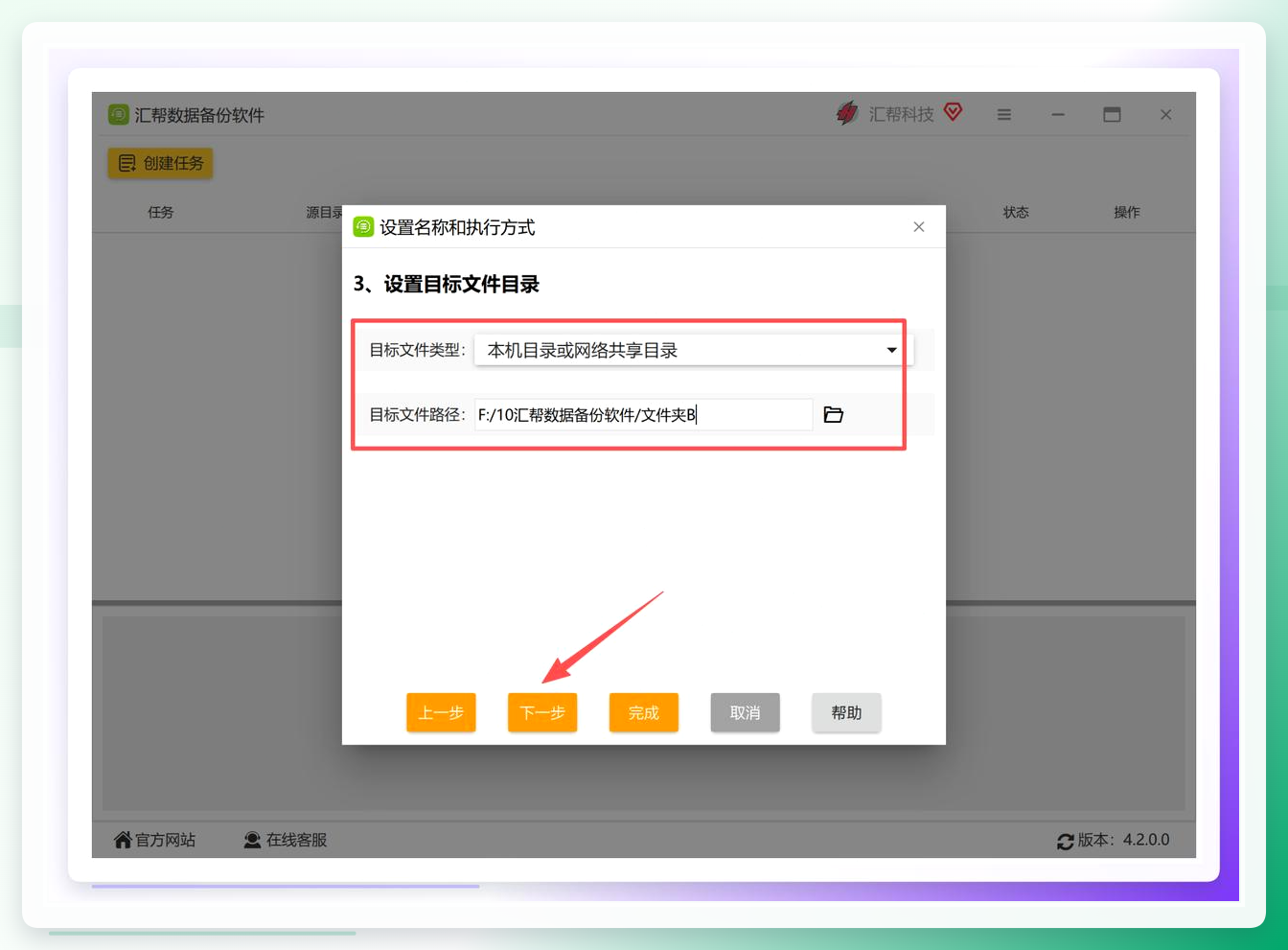This screenshot has width=1288, height=950.
Task: Click the 任务 column header
Action: [x=161, y=212]
